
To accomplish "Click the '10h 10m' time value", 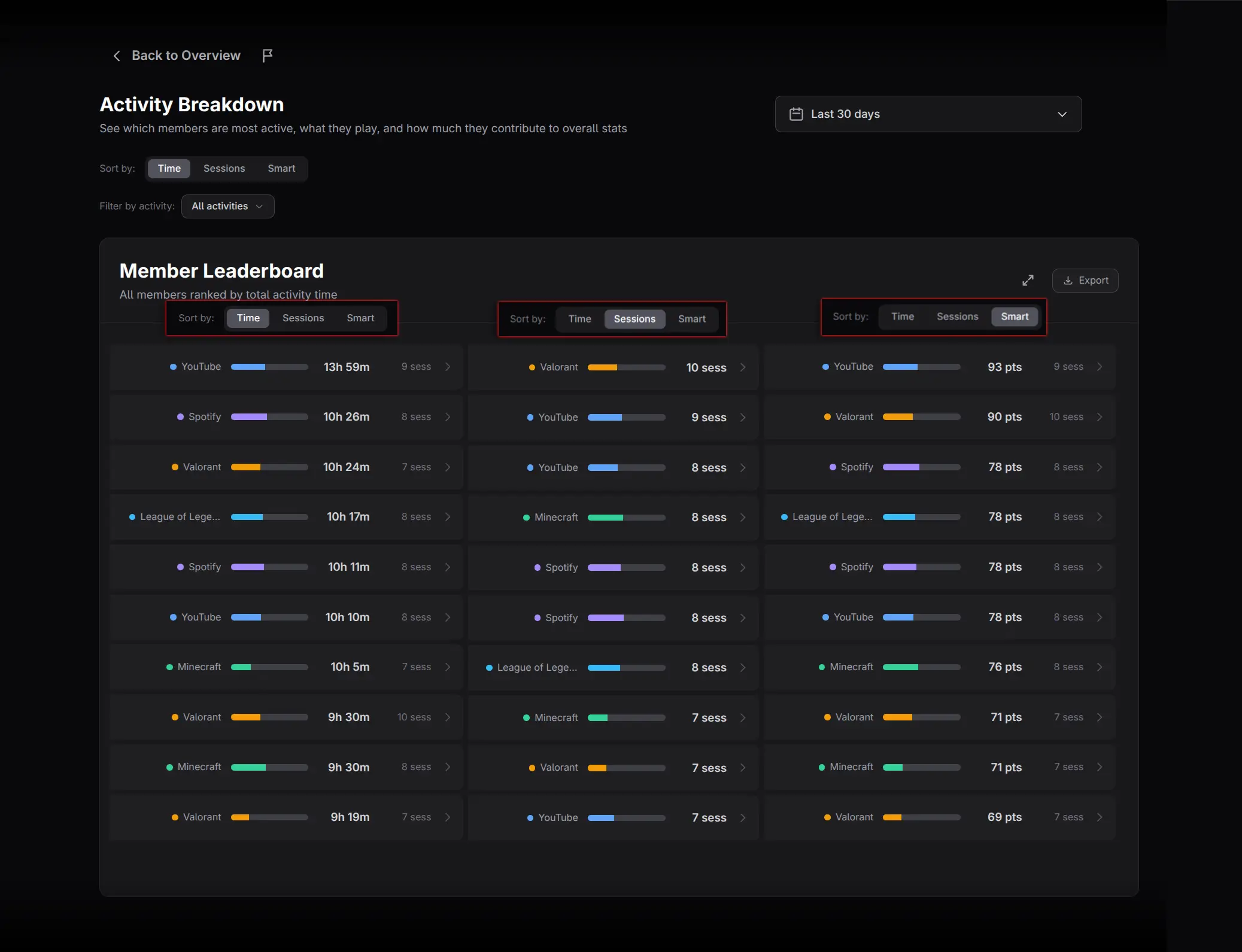I will pyautogui.click(x=347, y=617).
